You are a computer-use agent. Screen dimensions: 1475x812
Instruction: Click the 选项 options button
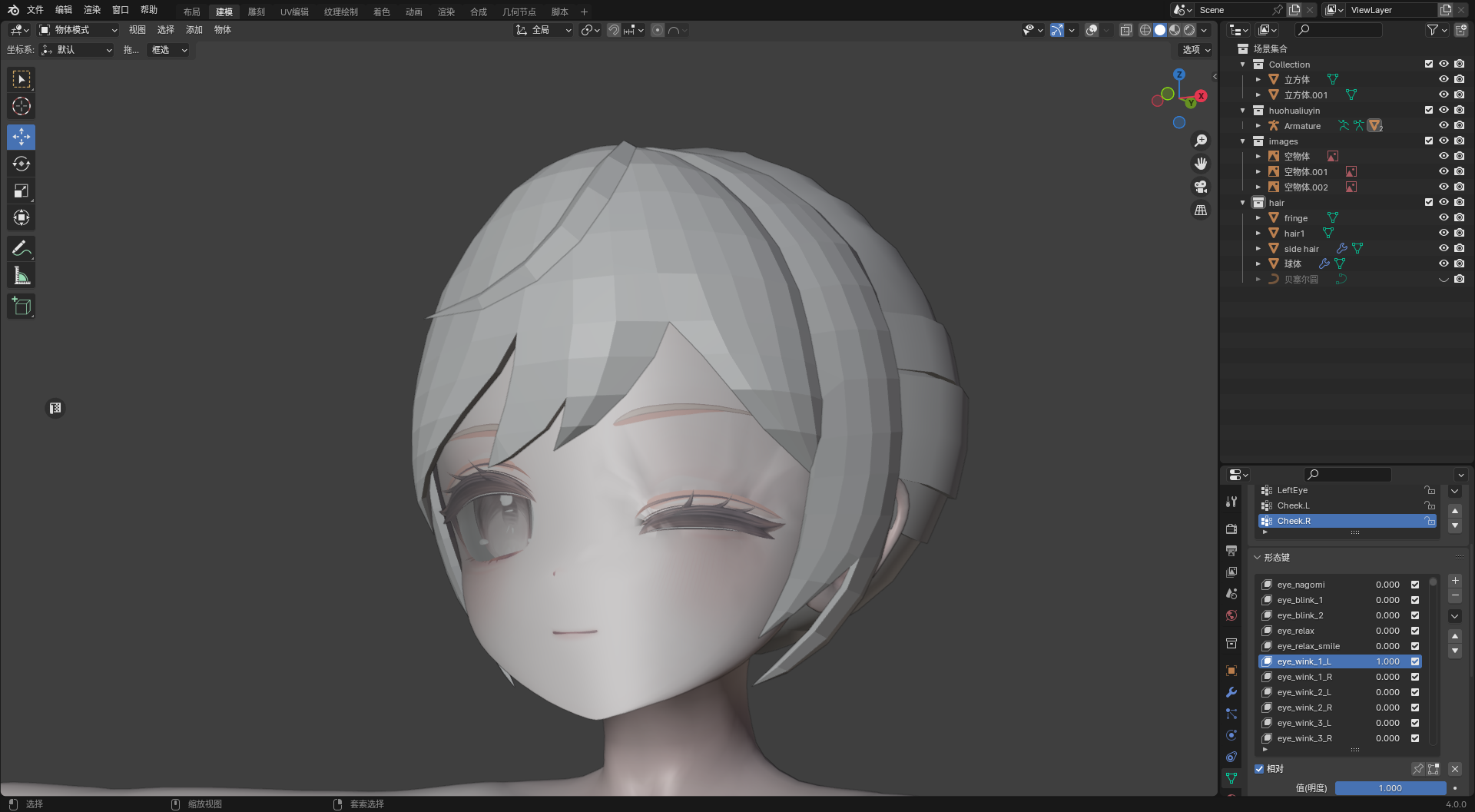coord(1195,50)
